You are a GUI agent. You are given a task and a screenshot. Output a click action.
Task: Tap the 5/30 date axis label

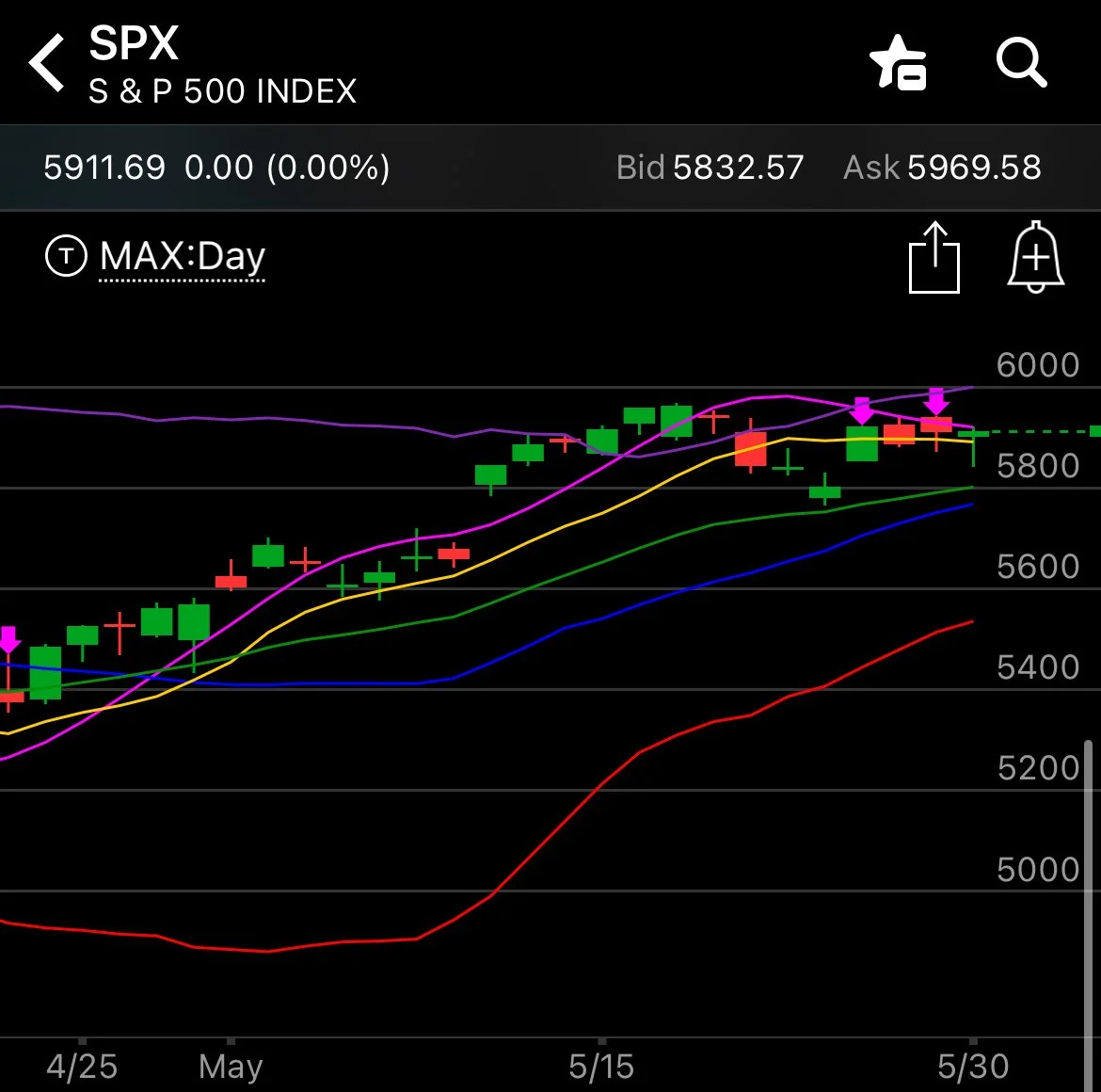973,1067
